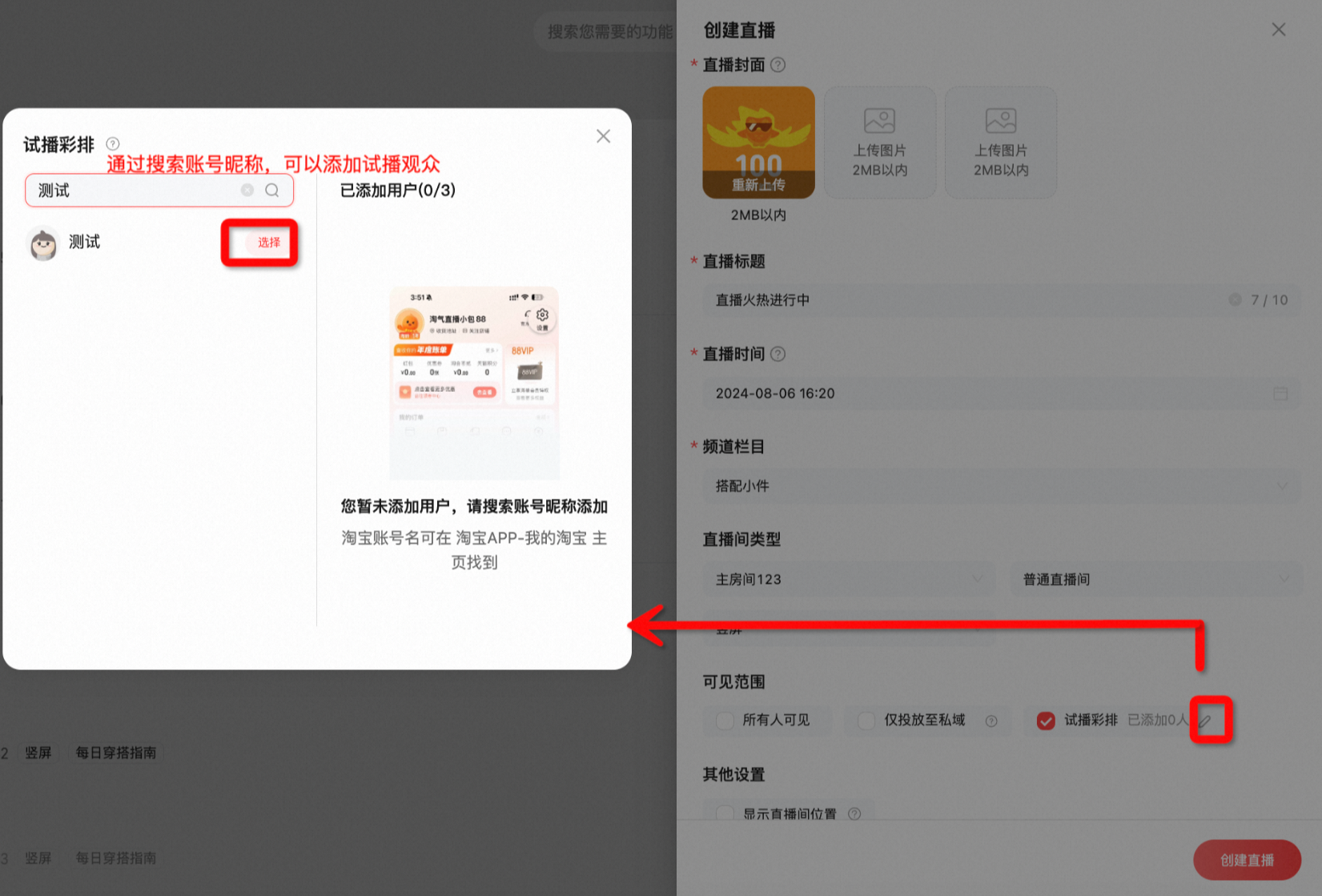Click the second 上传图片 slot

click(879, 143)
